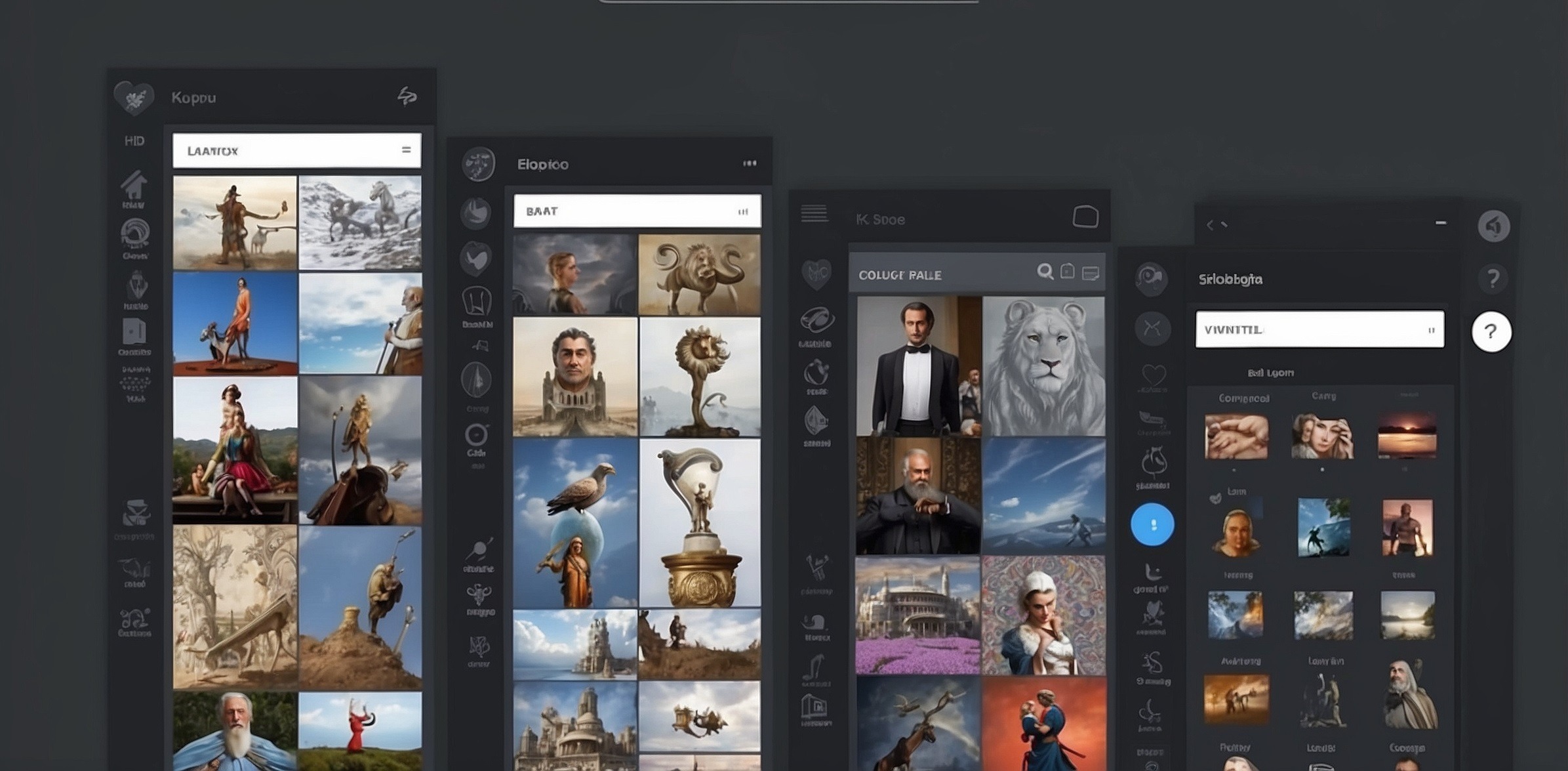This screenshot has width=1568, height=771.
Task: Open the white lion thumbnail in K Sooe
Action: coord(1043,365)
